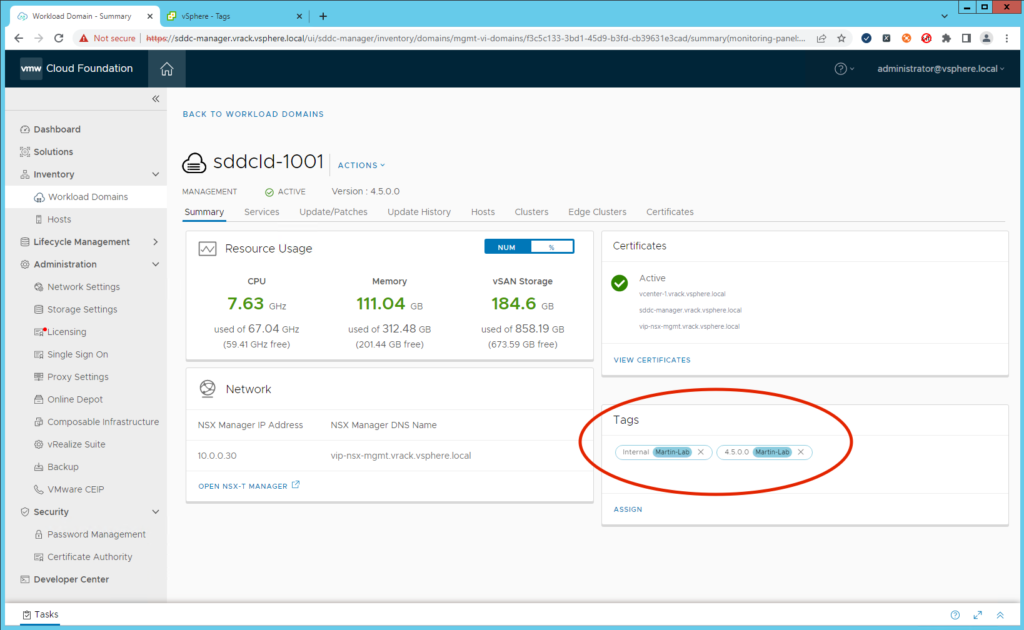Click the Network Settings icon
1024x630 pixels.
(39, 287)
